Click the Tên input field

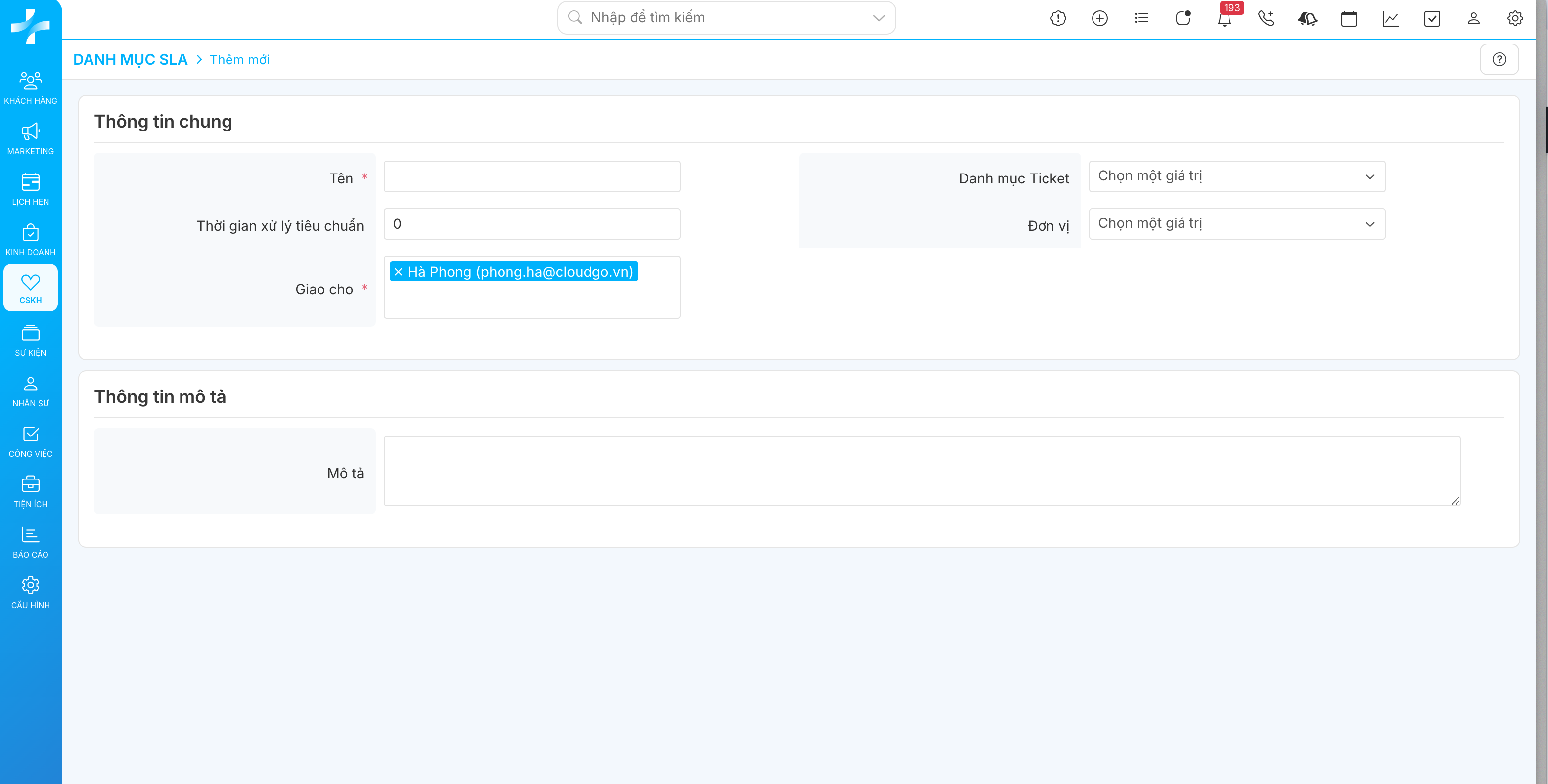click(531, 176)
